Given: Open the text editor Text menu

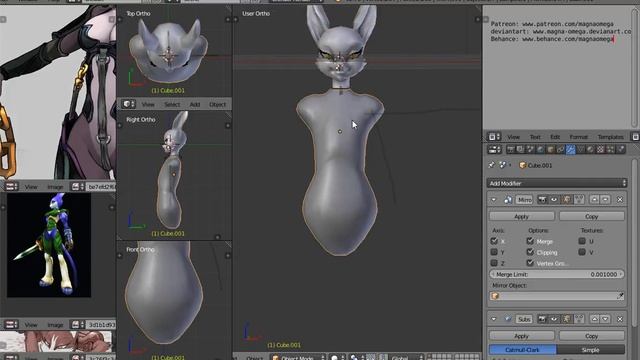Looking at the screenshot, I should [535, 137].
